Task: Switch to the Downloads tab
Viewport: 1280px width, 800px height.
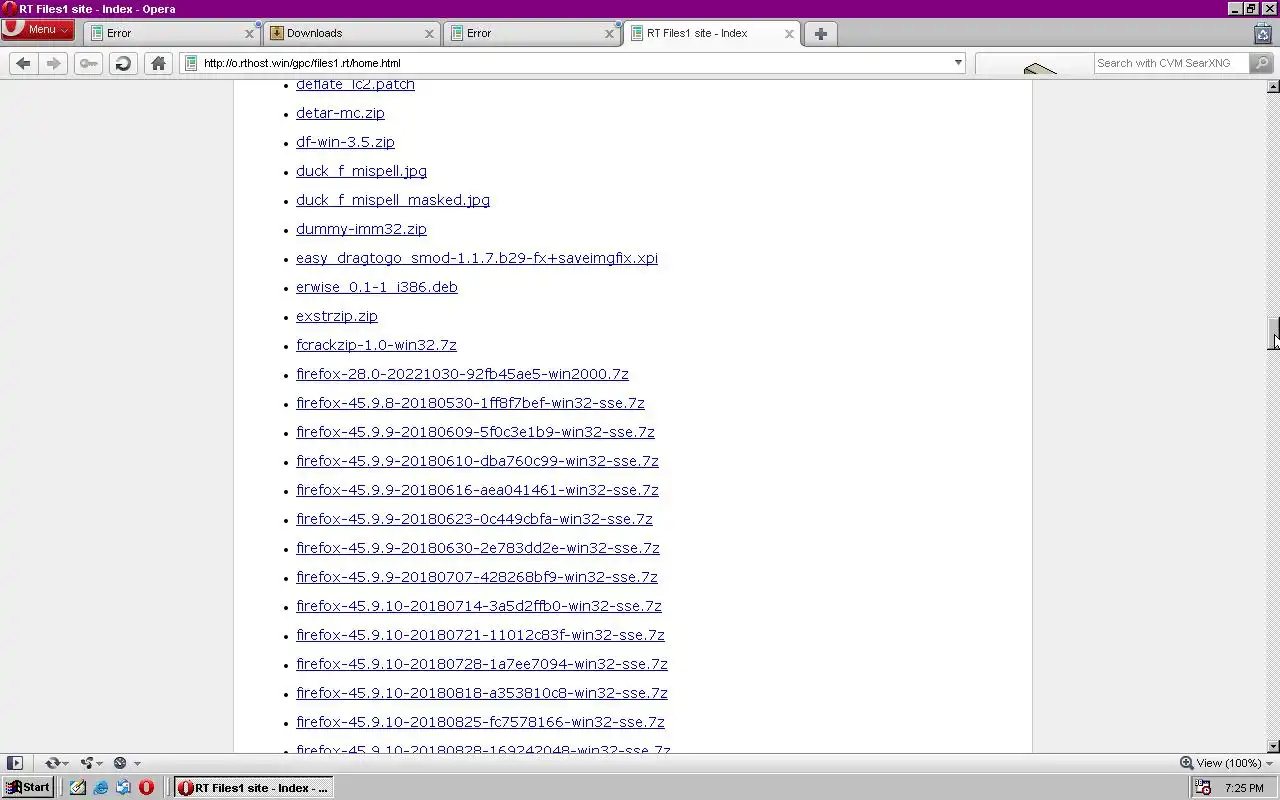Action: (352, 33)
